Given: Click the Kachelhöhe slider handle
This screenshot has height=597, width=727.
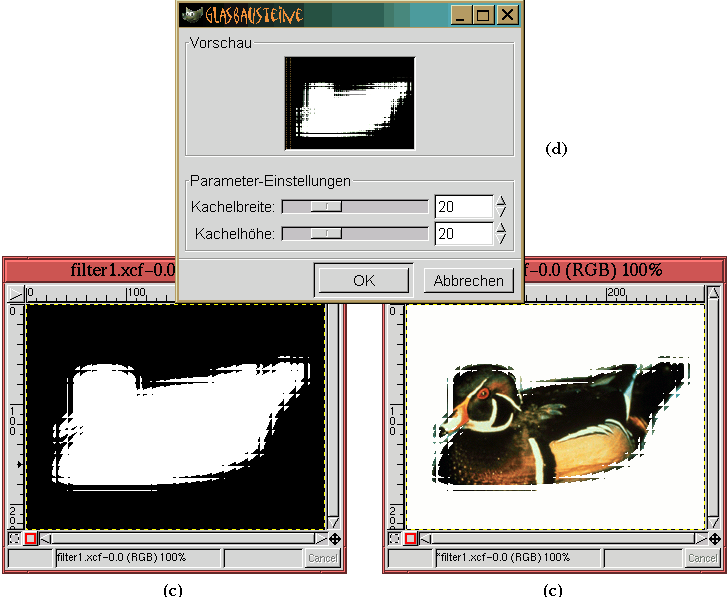Looking at the screenshot, I should [x=326, y=233].
